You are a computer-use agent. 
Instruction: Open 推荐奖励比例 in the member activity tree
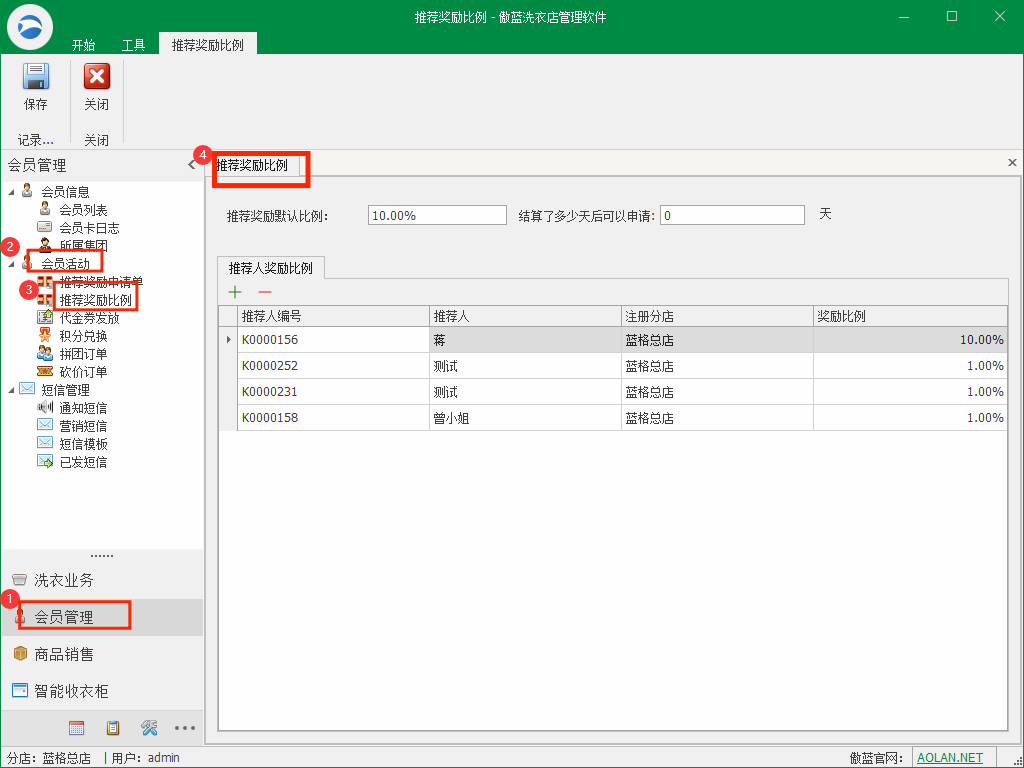tap(95, 300)
